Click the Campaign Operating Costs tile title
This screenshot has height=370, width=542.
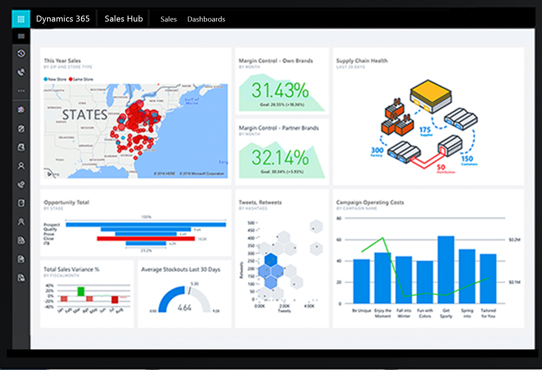370,202
